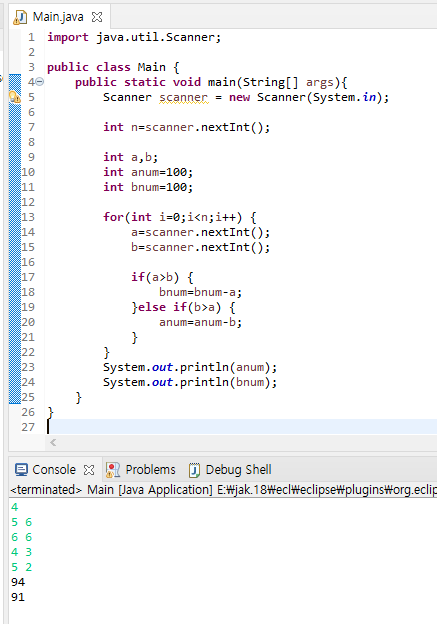Click 'import java.util.Scanner;' on line 1
437x624 pixels.
(x=134, y=37)
